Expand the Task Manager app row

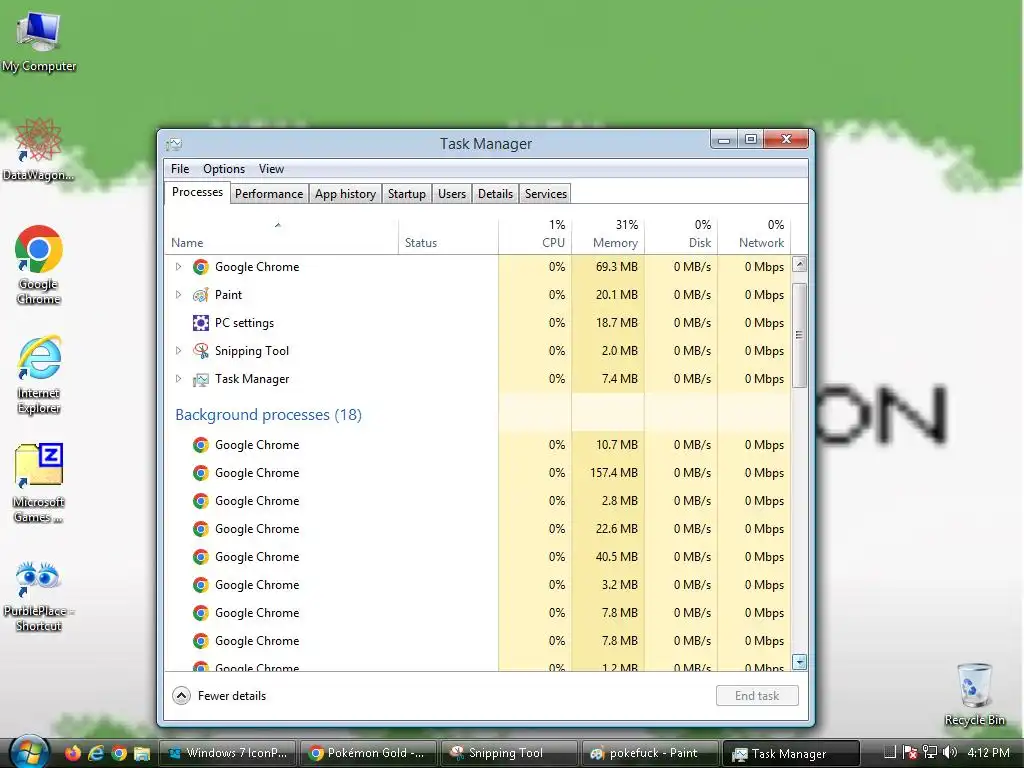[x=178, y=379]
